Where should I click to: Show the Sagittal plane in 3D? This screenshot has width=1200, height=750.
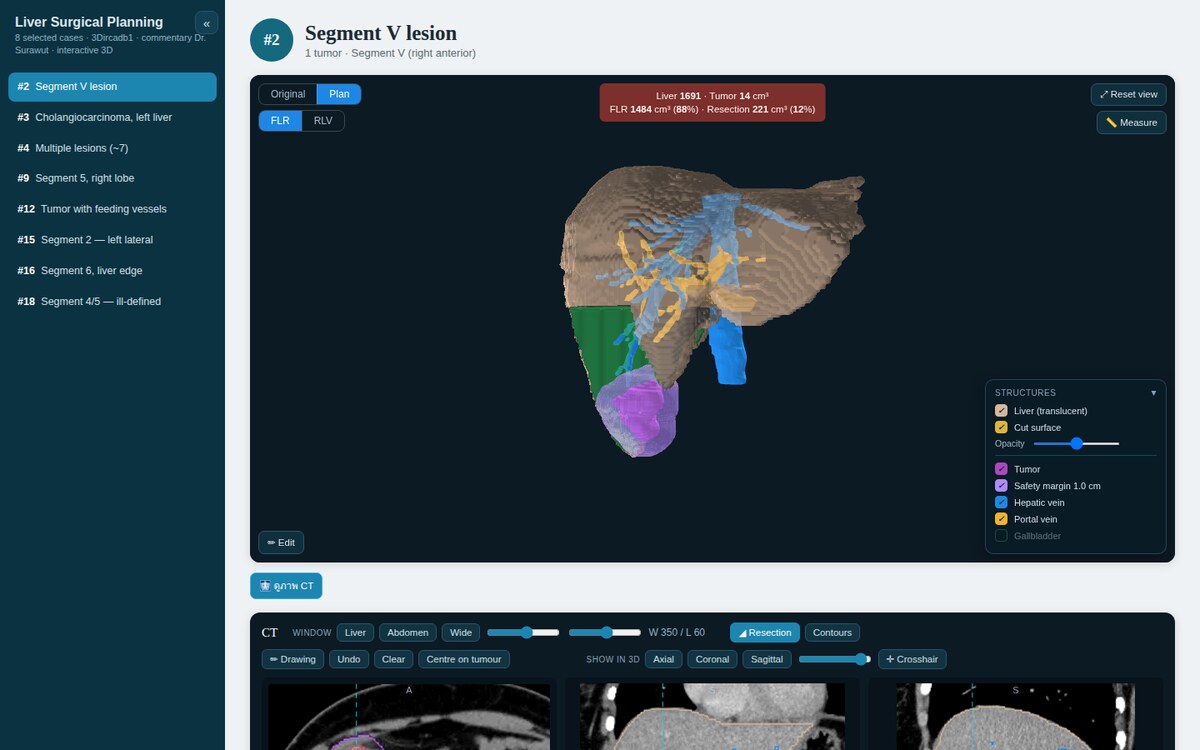(x=767, y=659)
